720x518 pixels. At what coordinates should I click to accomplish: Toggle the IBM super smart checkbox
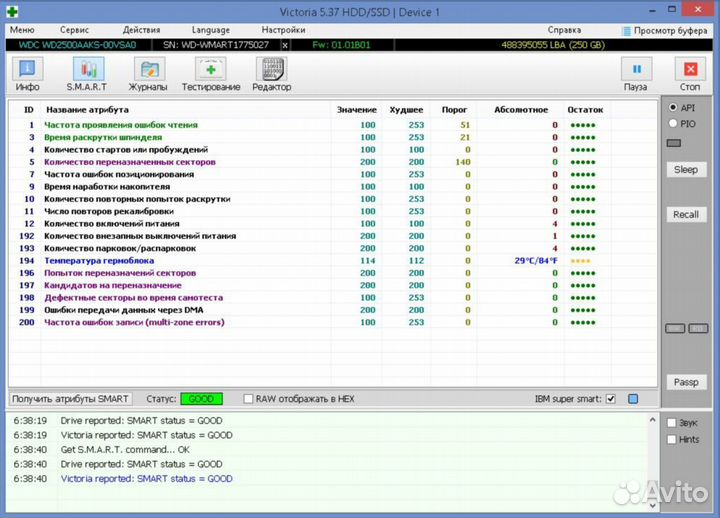(611, 399)
